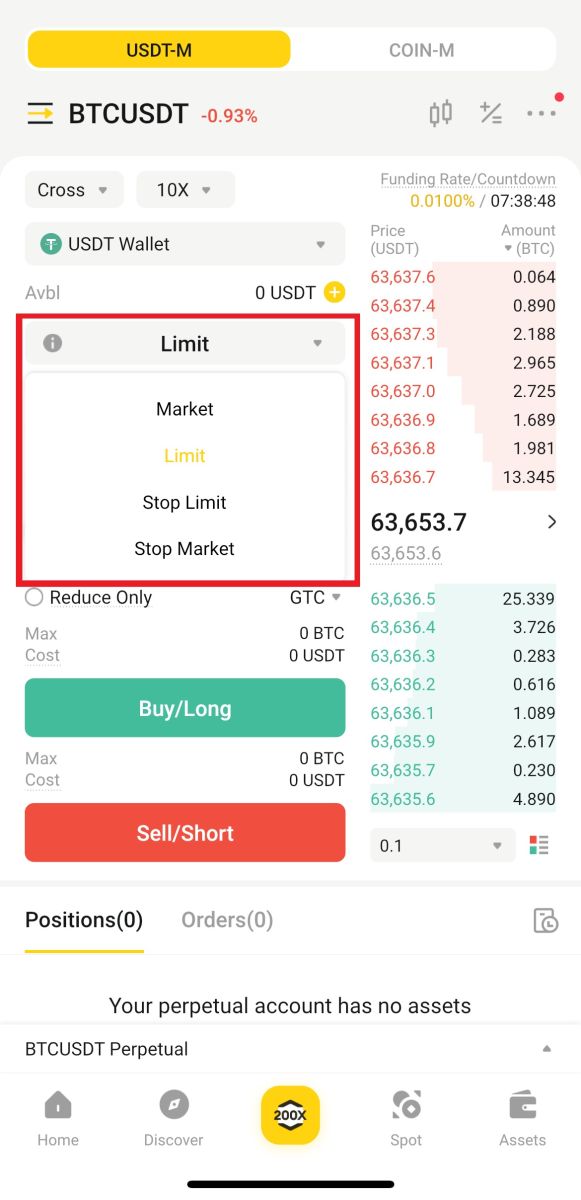Click the Buy/Long button

(x=184, y=707)
